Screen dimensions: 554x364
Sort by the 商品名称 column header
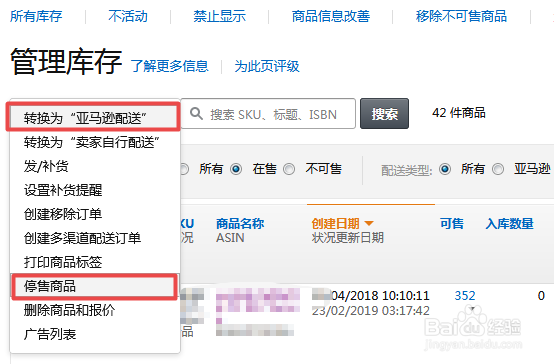coord(240,223)
